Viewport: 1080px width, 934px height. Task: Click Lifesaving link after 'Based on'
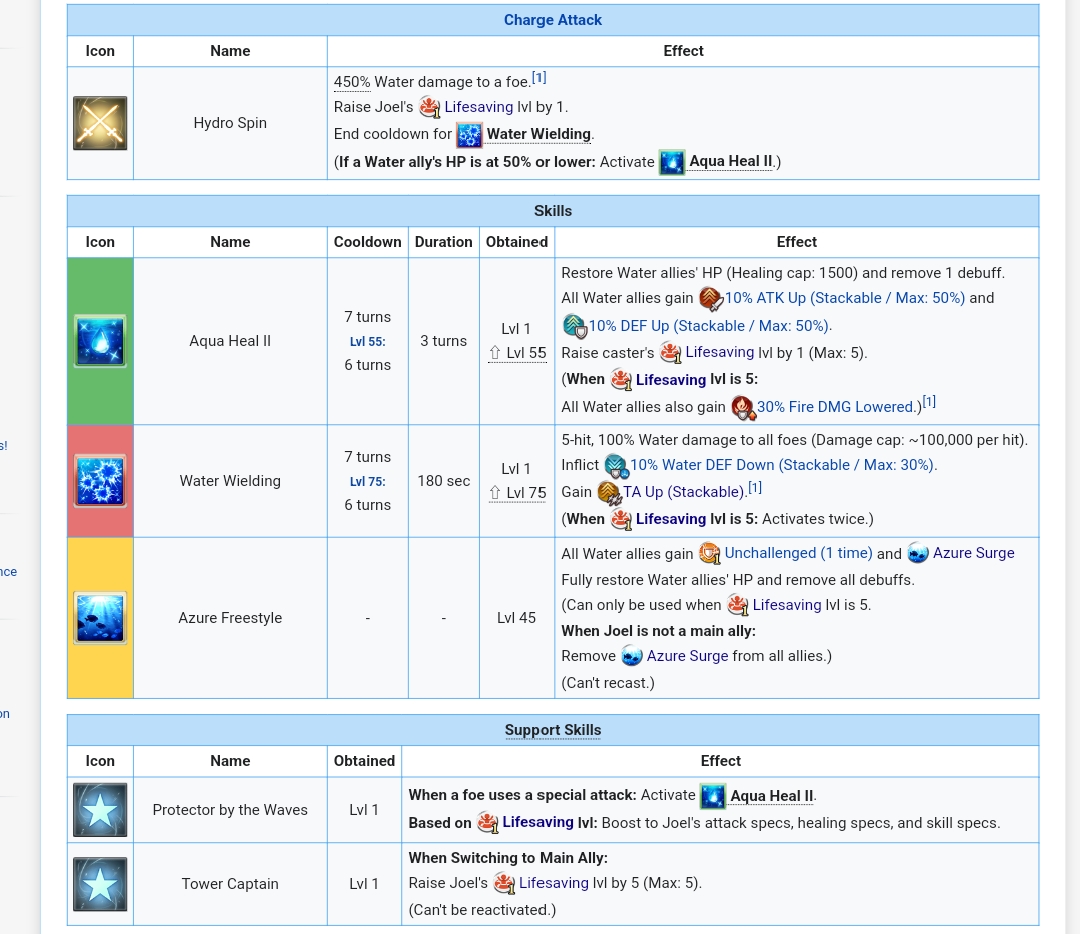[538, 822]
